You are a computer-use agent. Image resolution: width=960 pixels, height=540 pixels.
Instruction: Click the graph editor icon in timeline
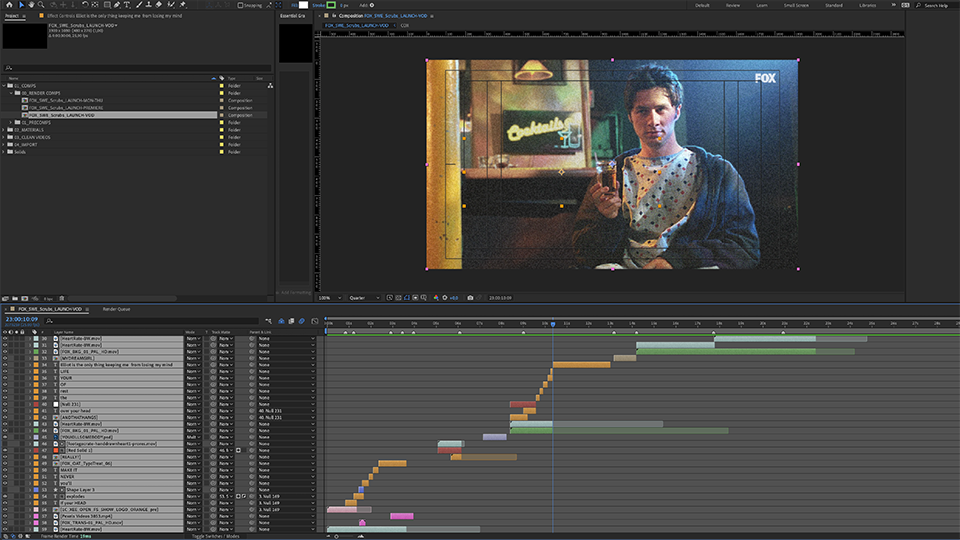coord(315,321)
